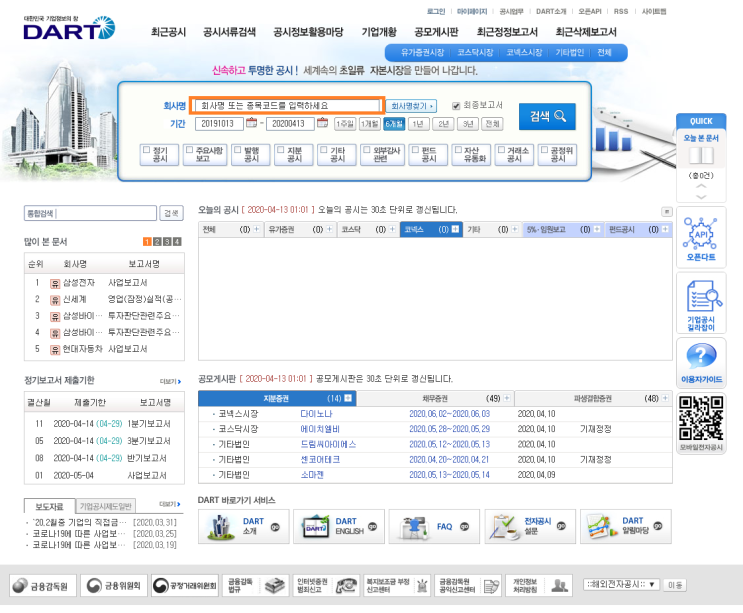Open the 금융위원회 footer logo link
This screenshot has height=613, width=743.
click(x=114, y=586)
